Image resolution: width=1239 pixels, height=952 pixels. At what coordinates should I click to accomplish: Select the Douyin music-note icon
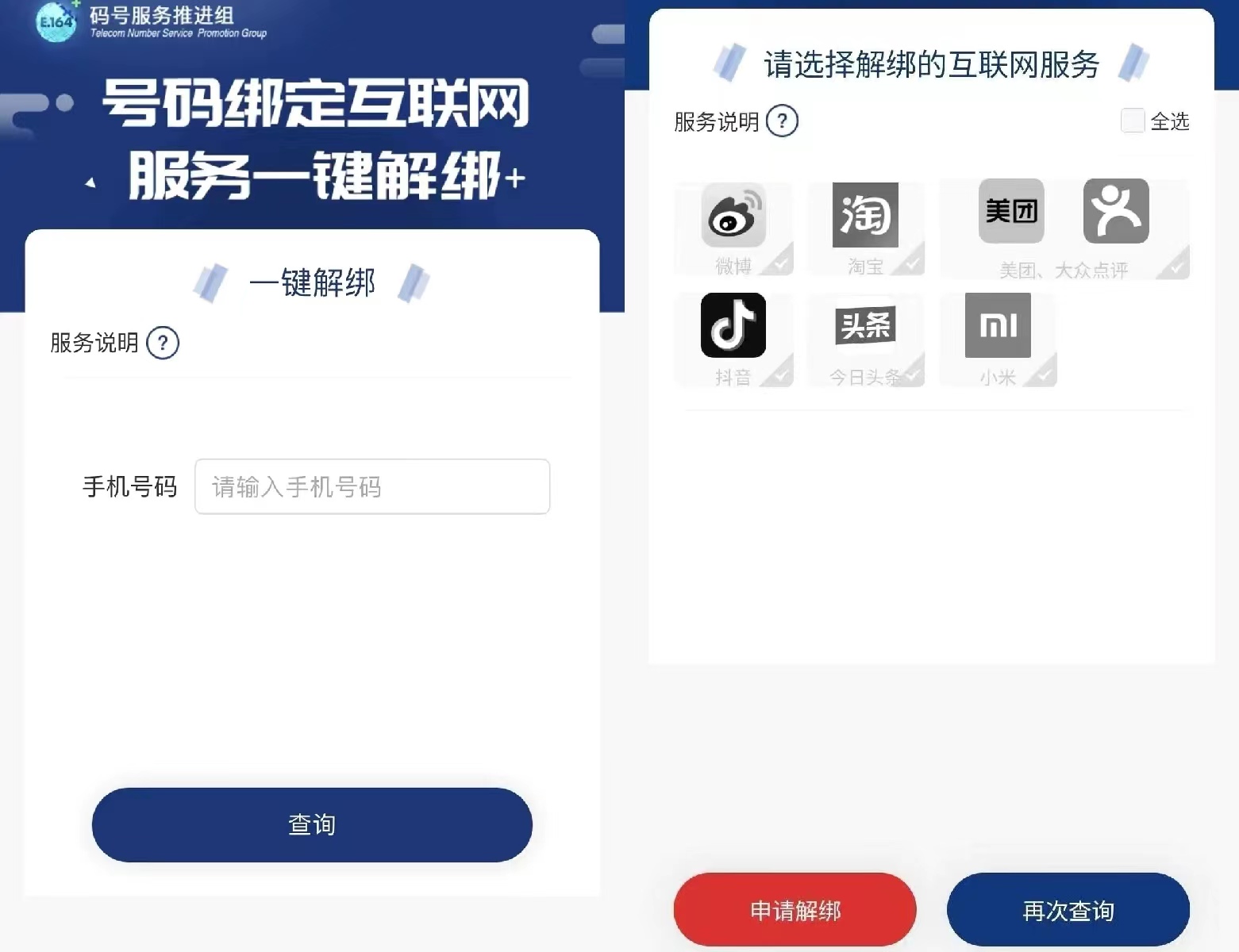click(733, 325)
